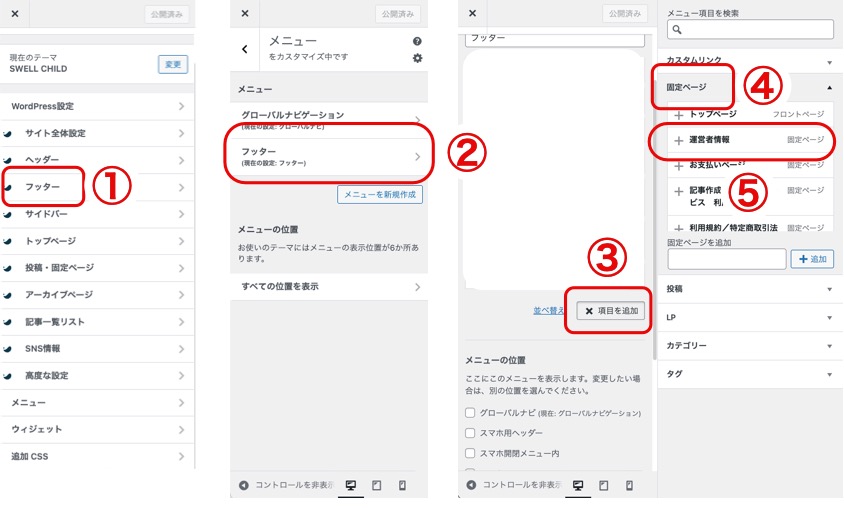Image resolution: width=844 pixels, height=509 pixels.
Task: Check the スマホ用ヘッダー checkbox
Action: pyautogui.click(x=470, y=433)
